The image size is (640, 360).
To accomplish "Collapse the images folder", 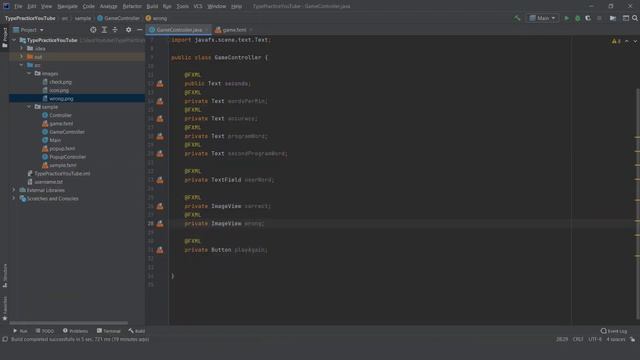I will tap(29, 73).
